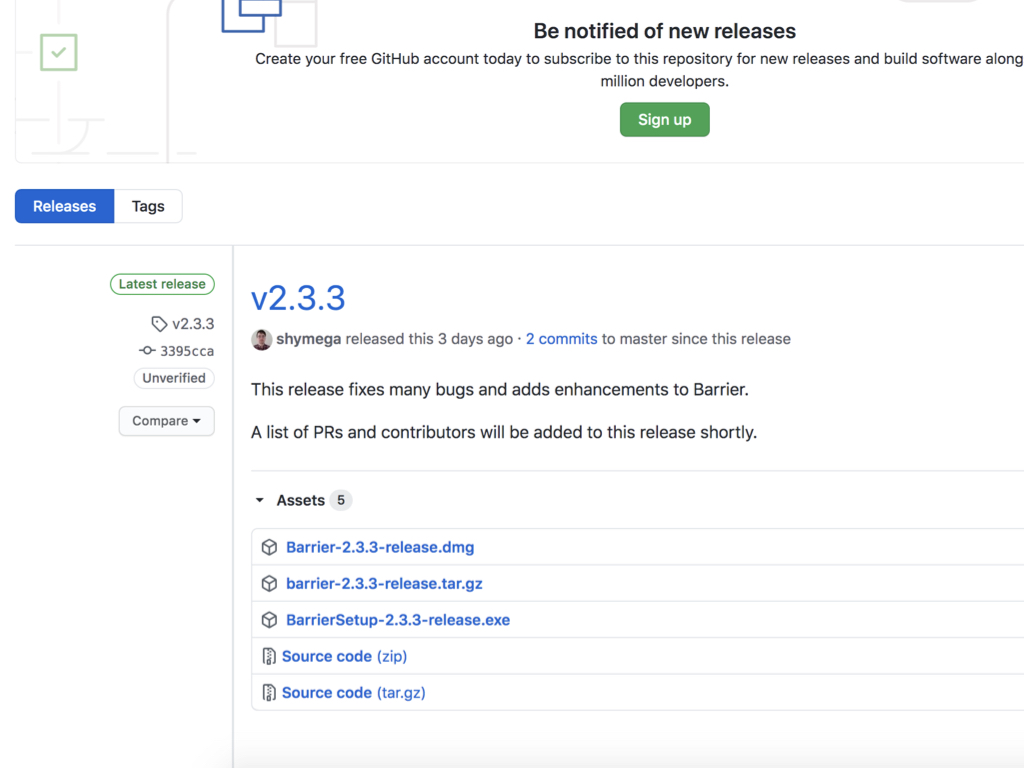This screenshot has height=768, width=1024.
Task: Open shymega's profile link
Action: [x=308, y=339]
